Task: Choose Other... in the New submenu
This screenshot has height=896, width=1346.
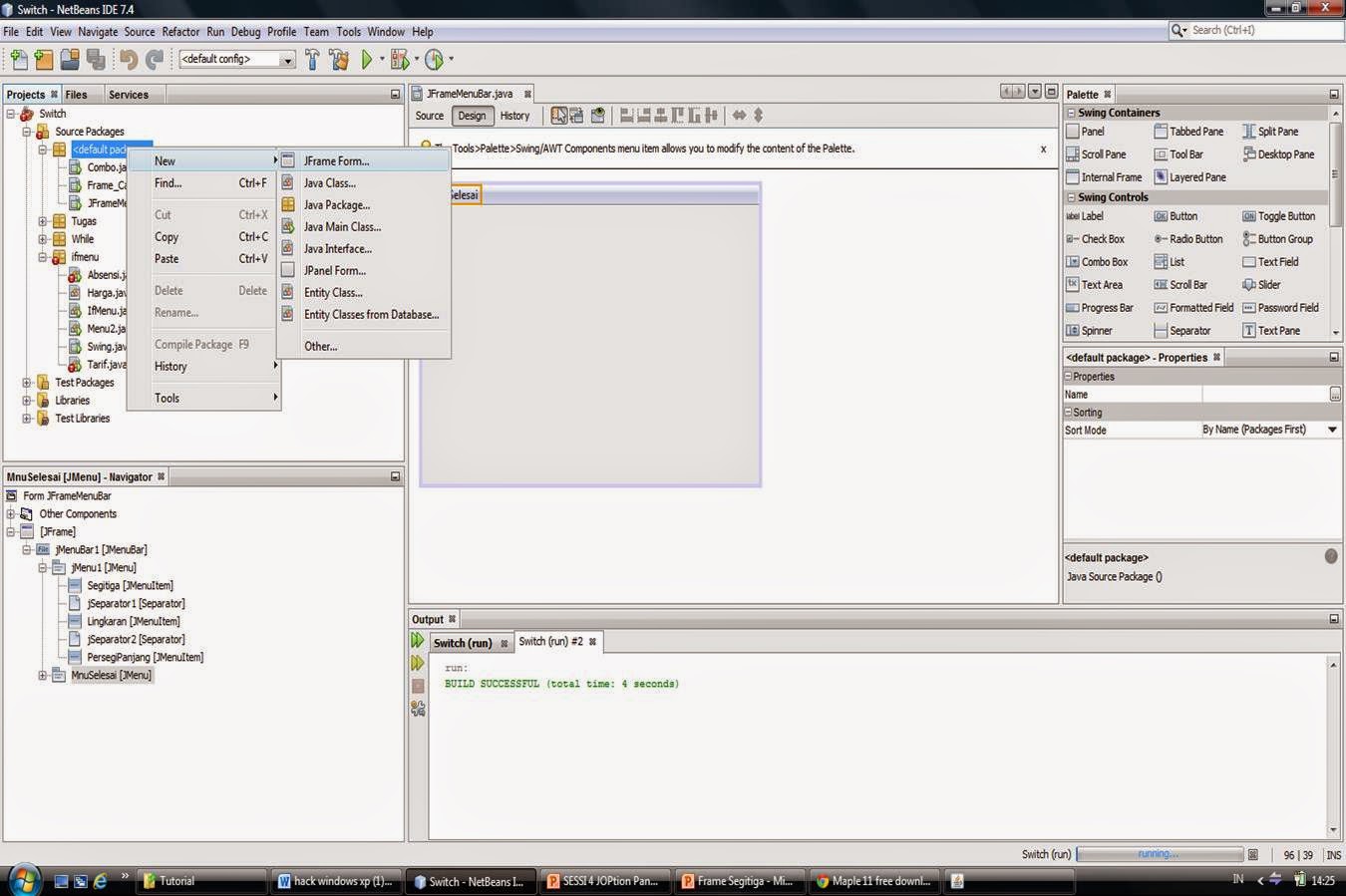Action: [x=364, y=346]
